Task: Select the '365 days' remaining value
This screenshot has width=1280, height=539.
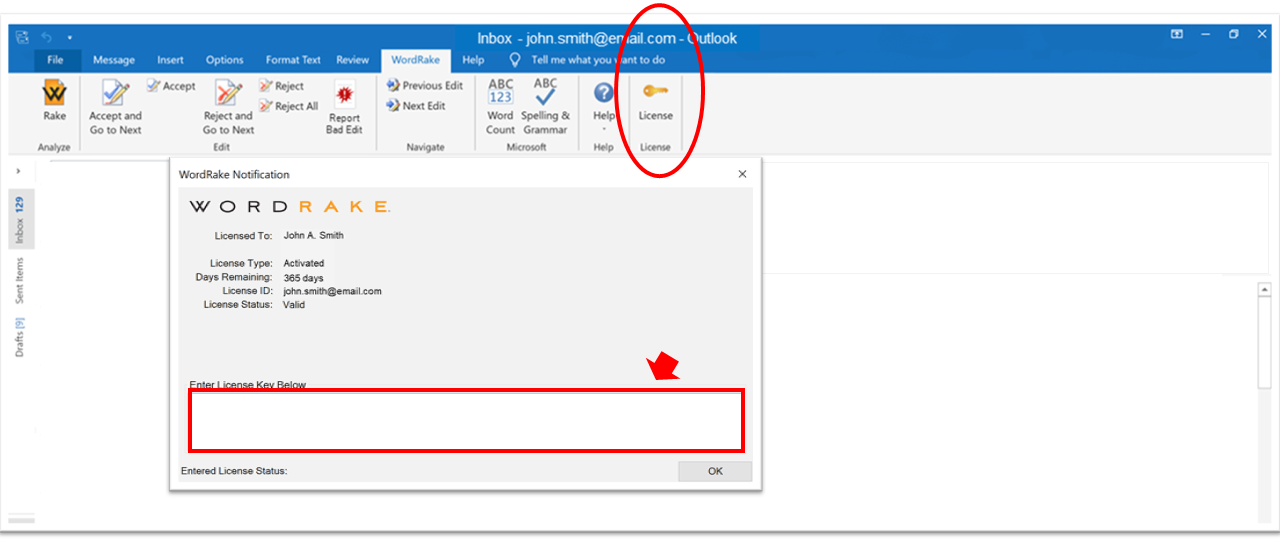Action: 303,278
